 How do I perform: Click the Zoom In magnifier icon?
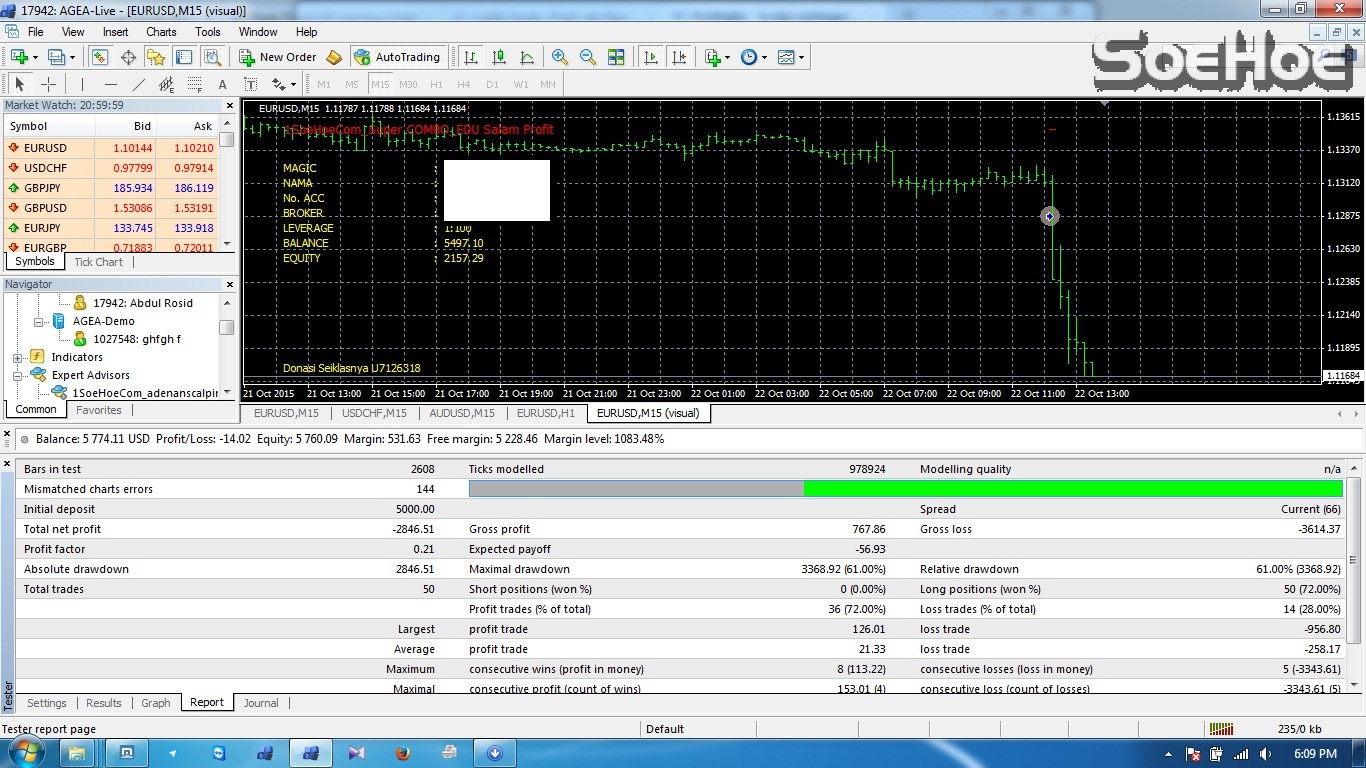pos(560,57)
